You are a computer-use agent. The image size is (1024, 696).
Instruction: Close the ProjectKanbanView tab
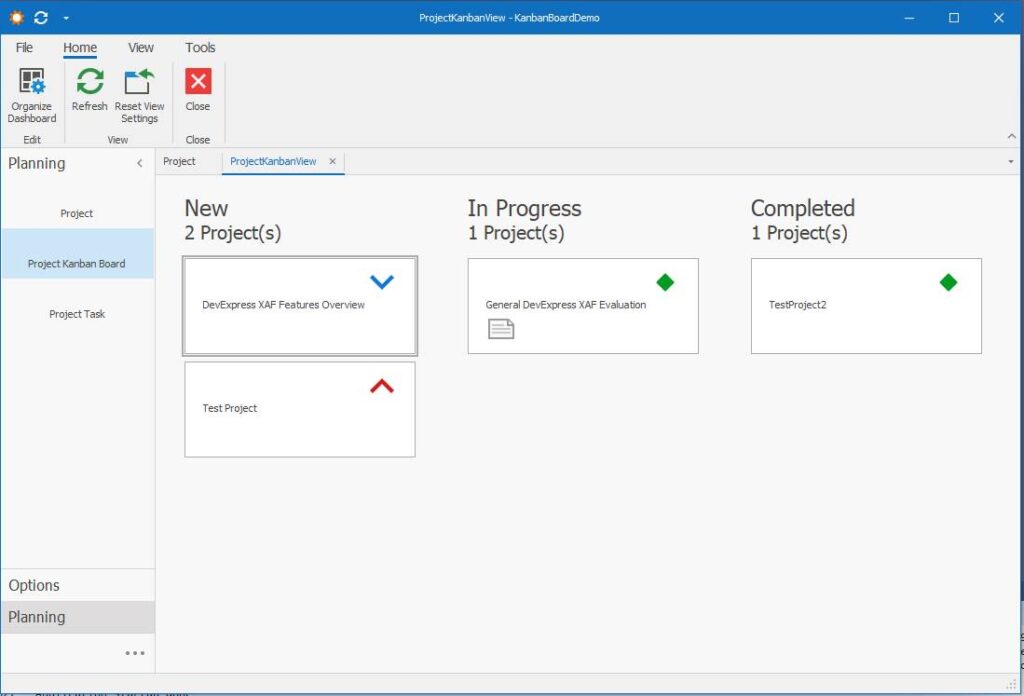click(333, 161)
